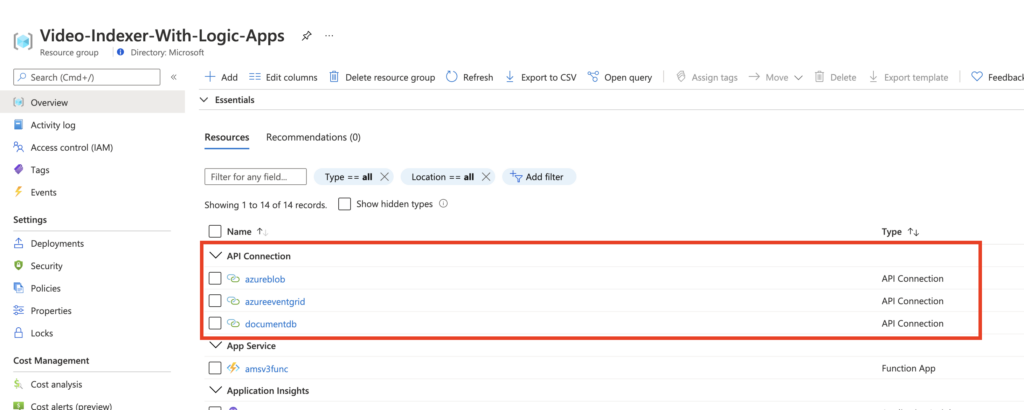
Task: Click the Delete resource group trash icon
Action: pos(334,77)
